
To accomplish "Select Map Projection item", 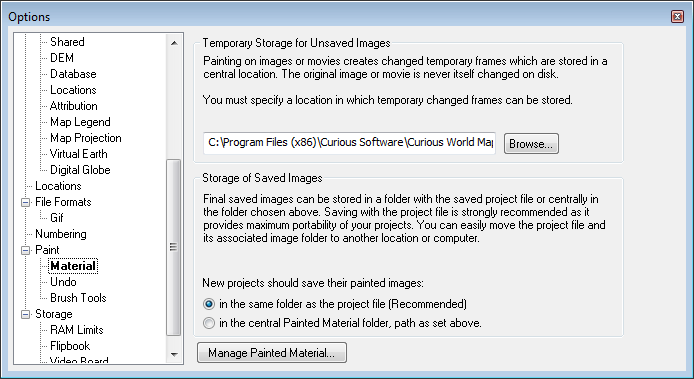I will click(x=86, y=138).
